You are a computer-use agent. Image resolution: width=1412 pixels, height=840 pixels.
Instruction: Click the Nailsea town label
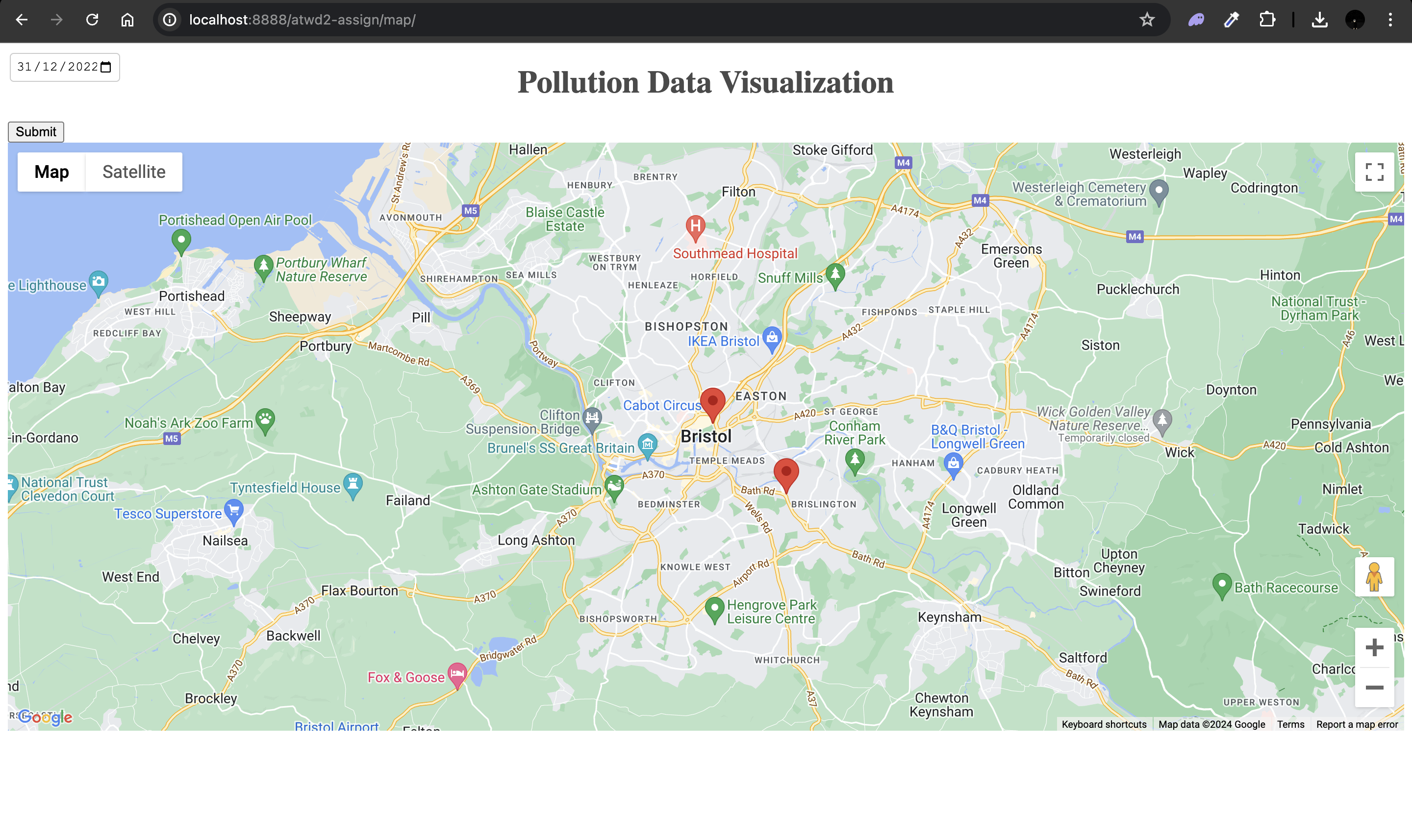tap(226, 541)
